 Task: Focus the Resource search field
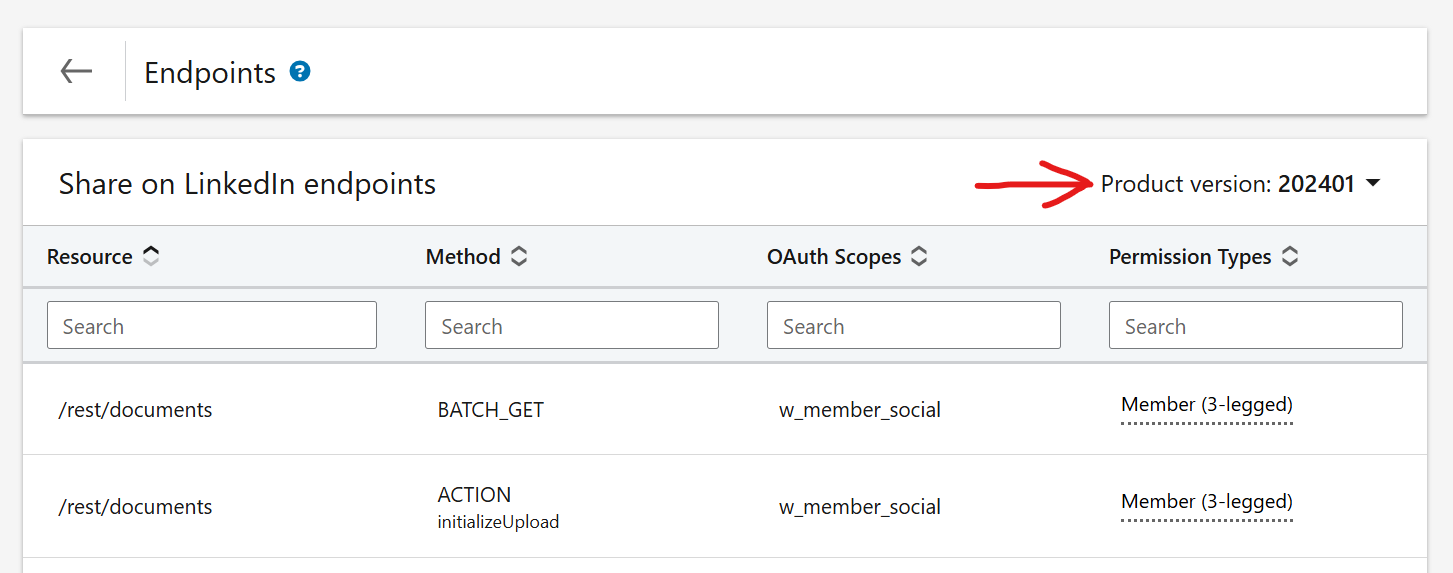(x=212, y=325)
